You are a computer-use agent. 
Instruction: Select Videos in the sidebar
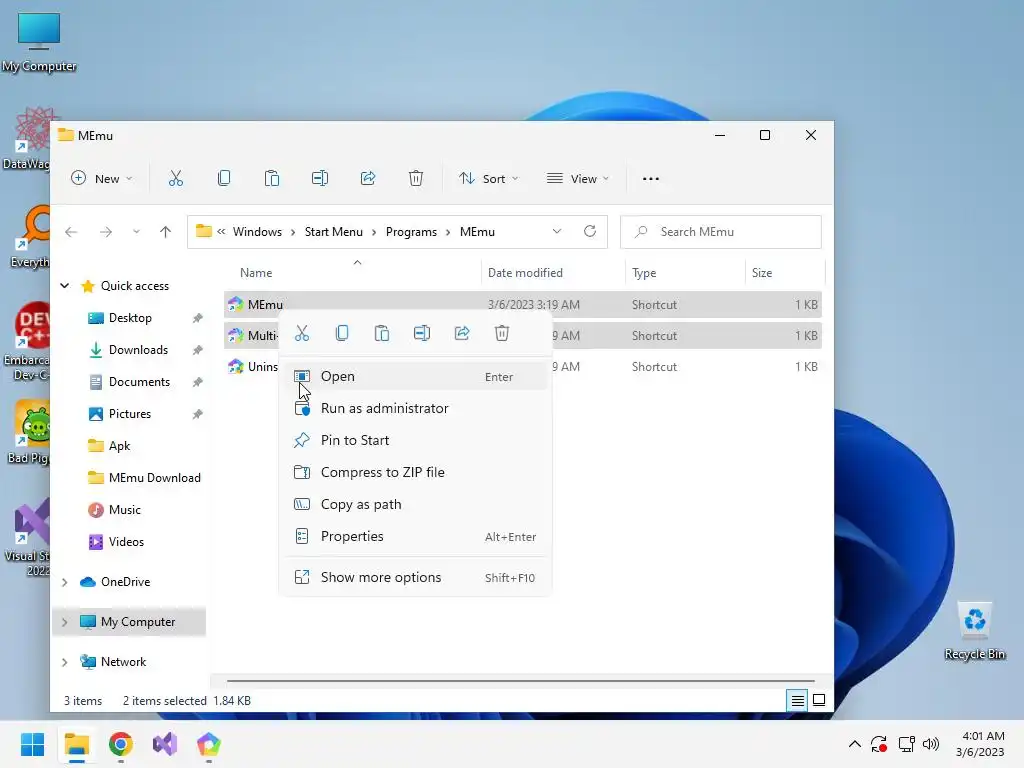(x=126, y=542)
